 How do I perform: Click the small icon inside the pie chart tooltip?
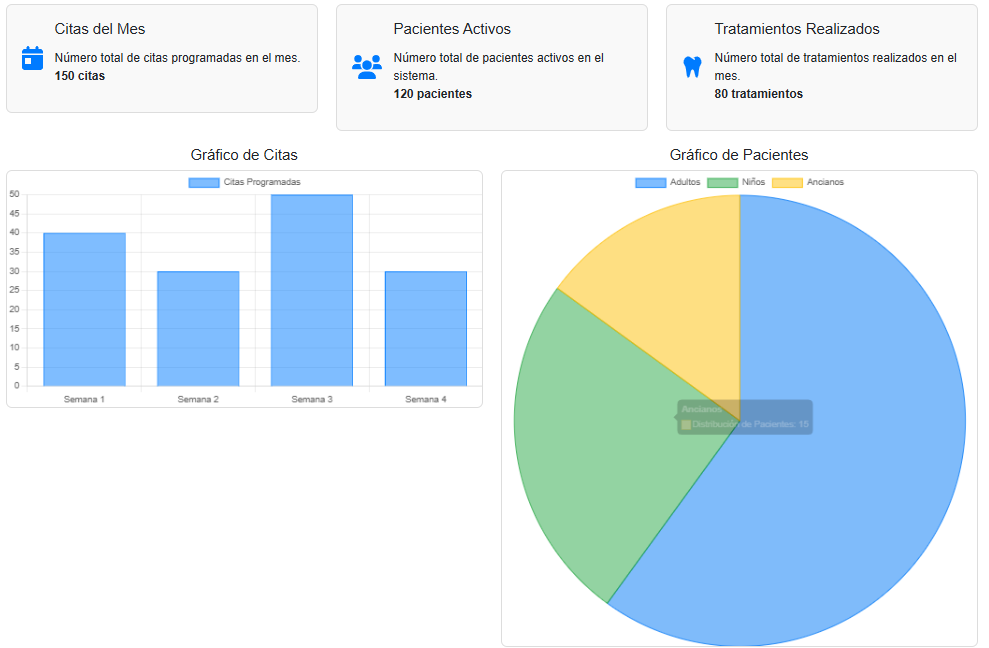688,423
